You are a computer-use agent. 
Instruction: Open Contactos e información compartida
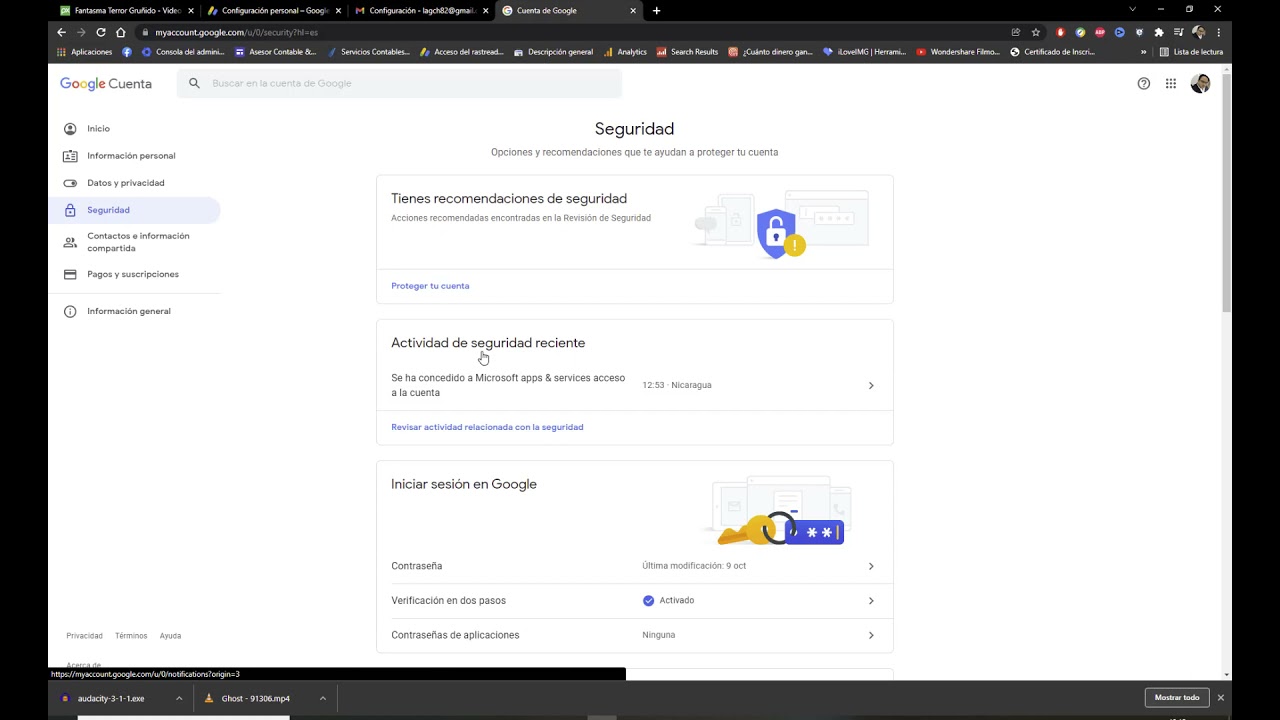[138, 242]
